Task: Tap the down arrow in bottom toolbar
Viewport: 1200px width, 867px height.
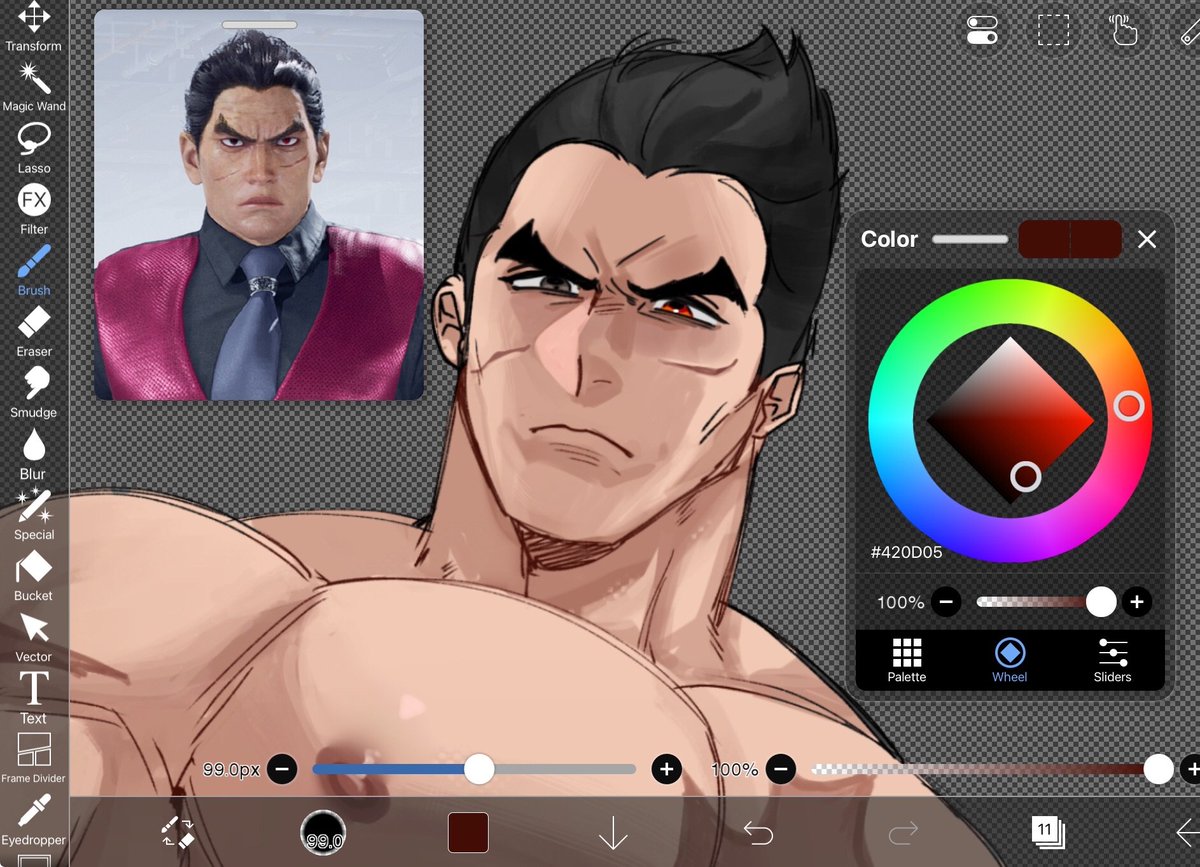Action: pos(613,833)
